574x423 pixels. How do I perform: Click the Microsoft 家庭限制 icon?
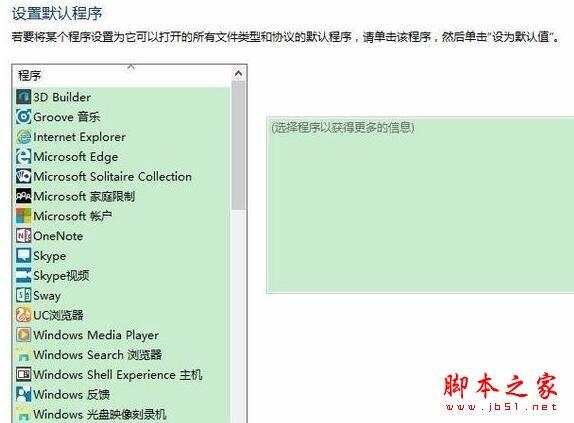coord(23,196)
